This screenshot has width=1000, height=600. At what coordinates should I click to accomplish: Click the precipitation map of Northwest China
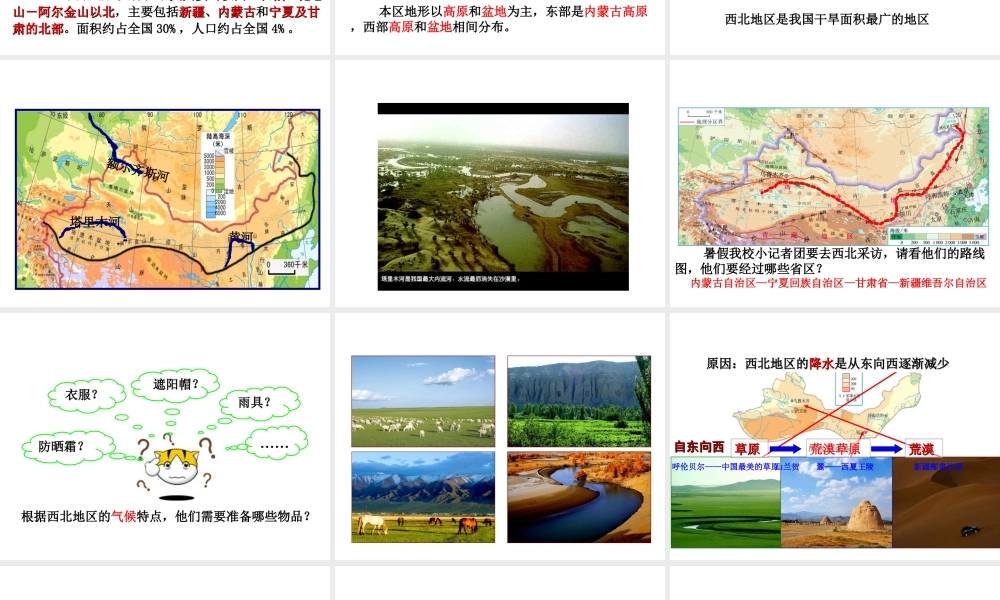tap(827, 406)
